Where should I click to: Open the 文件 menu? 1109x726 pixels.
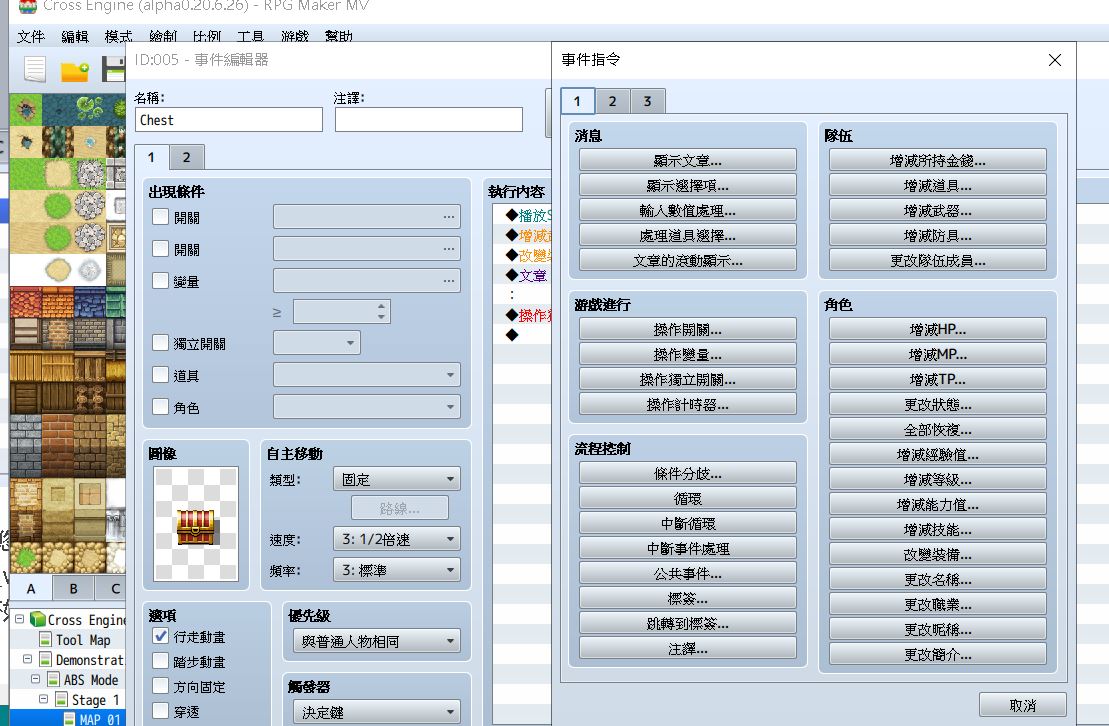30,36
